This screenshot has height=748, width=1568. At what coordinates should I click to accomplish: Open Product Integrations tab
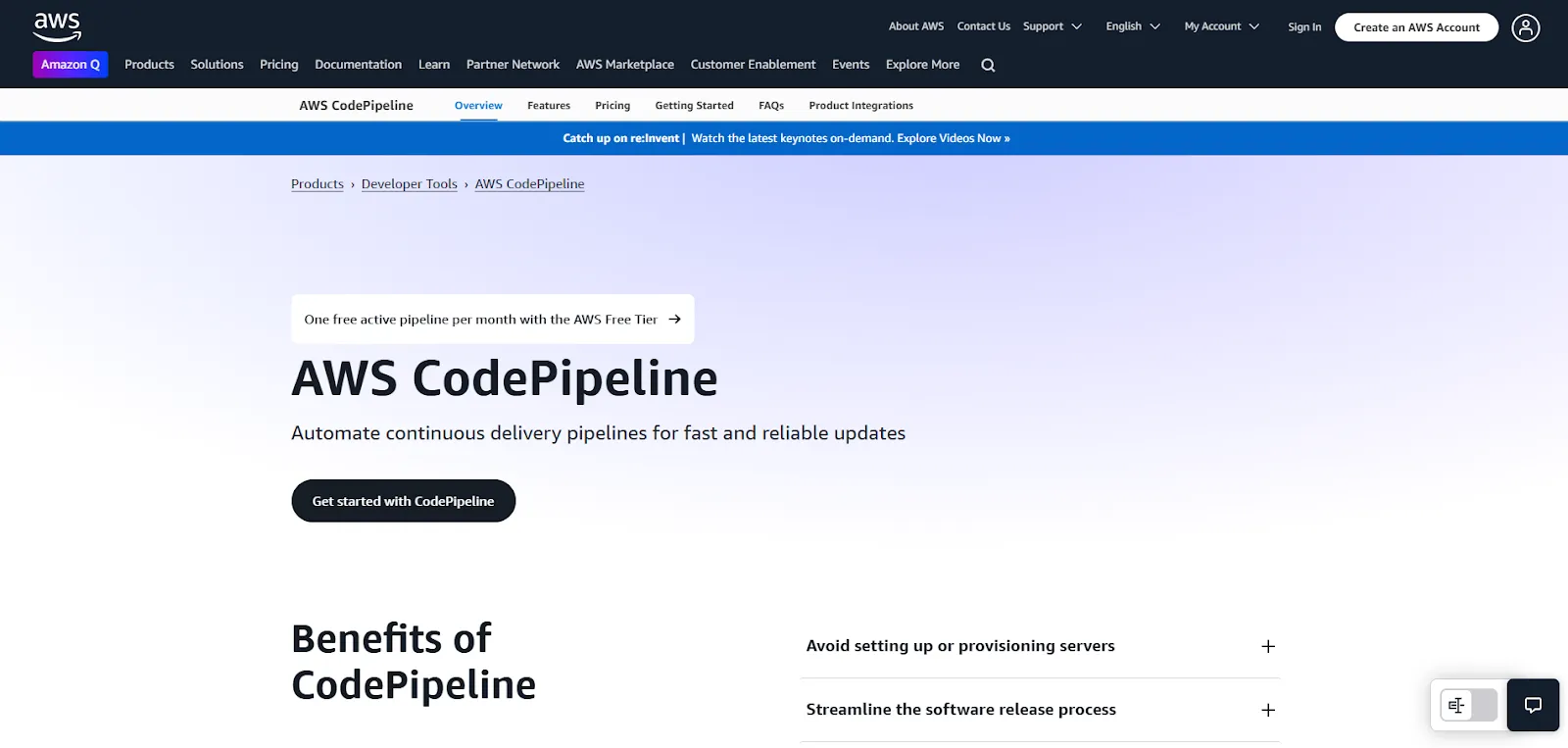click(x=860, y=106)
